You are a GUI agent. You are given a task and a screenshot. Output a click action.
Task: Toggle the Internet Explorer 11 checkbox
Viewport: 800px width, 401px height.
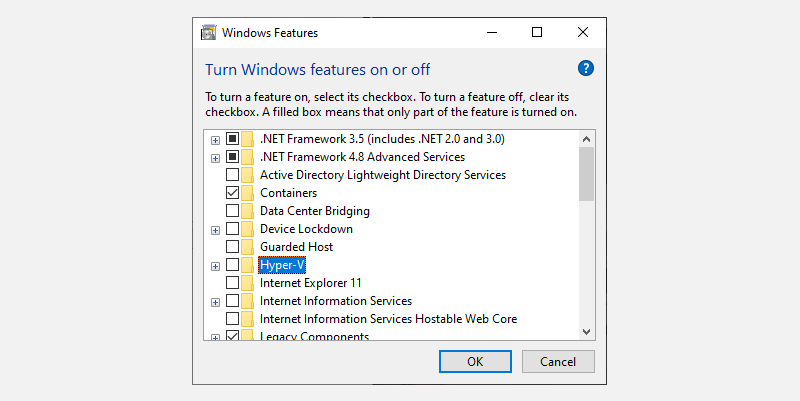[232, 283]
